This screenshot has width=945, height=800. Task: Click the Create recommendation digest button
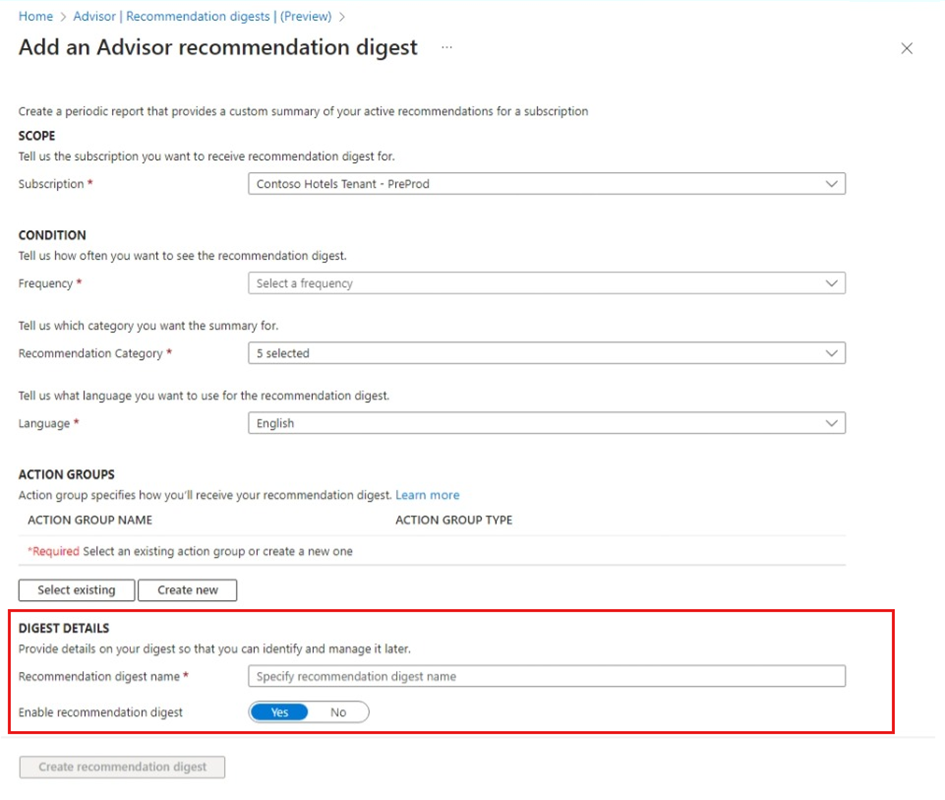tap(121, 767)
